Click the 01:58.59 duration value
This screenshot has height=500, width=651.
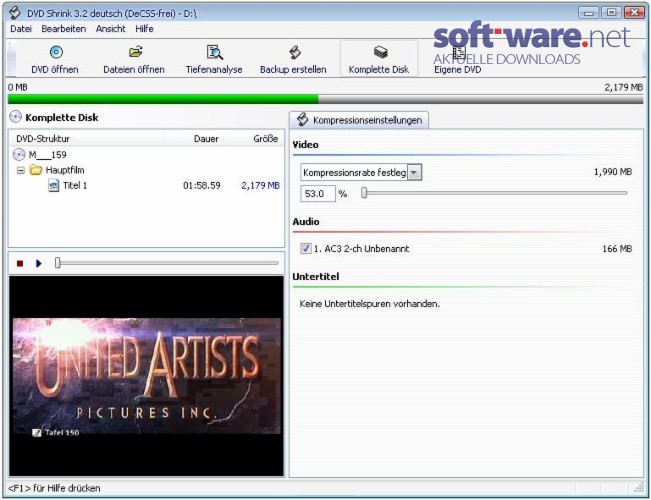[202, 185]
